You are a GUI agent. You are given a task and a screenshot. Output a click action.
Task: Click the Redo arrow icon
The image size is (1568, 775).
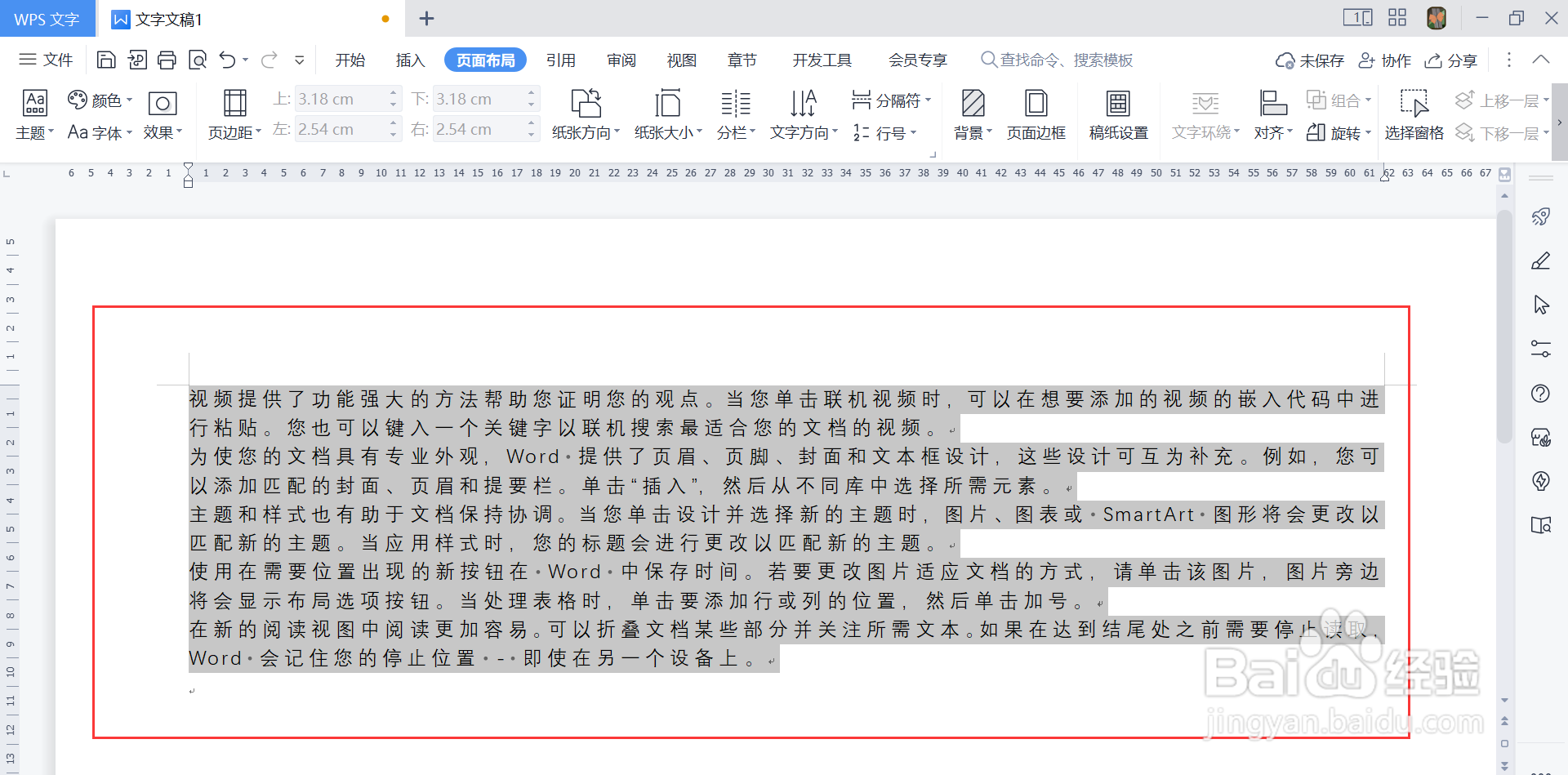[269, 60]
